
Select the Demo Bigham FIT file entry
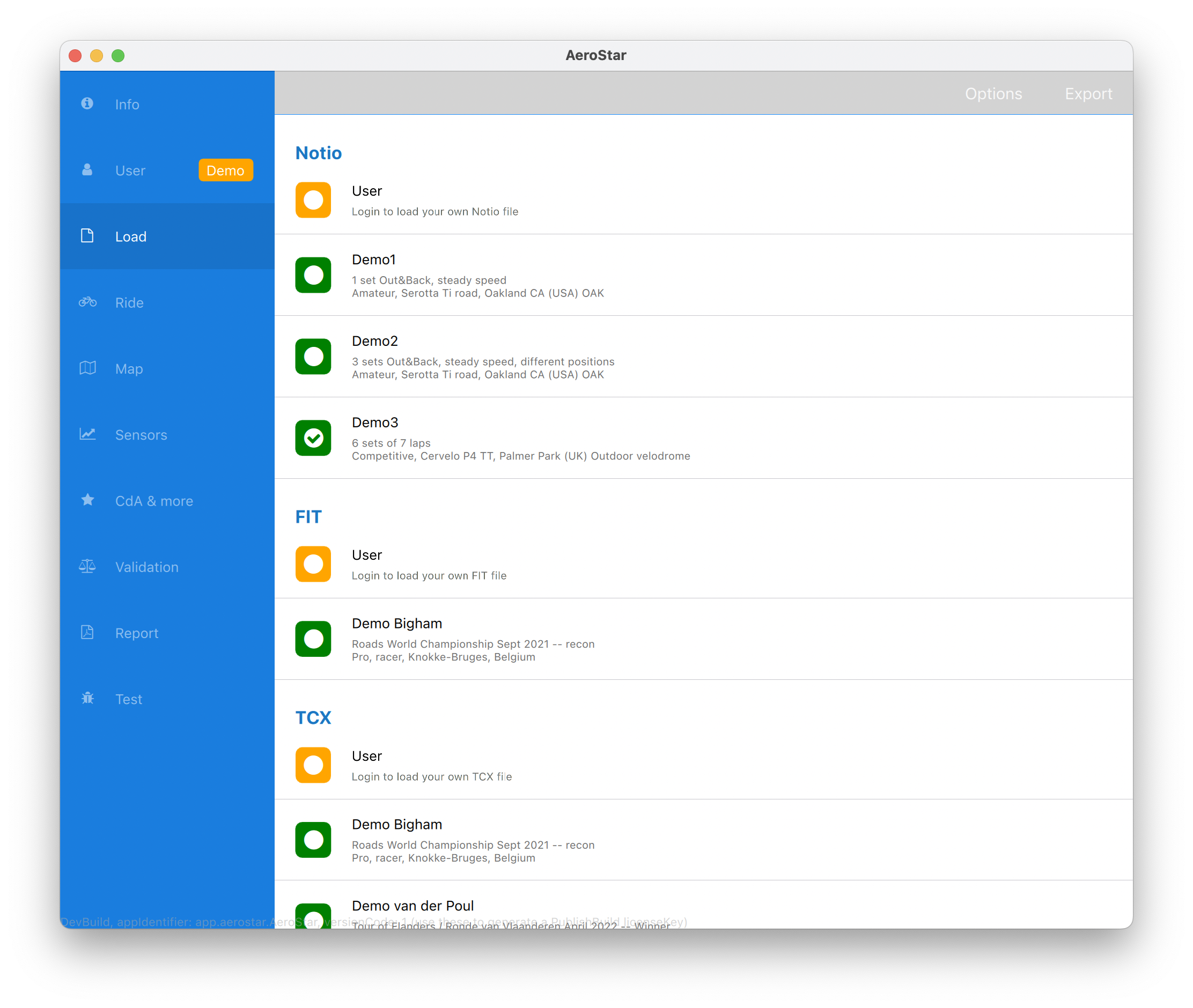(x=396, y=624)
